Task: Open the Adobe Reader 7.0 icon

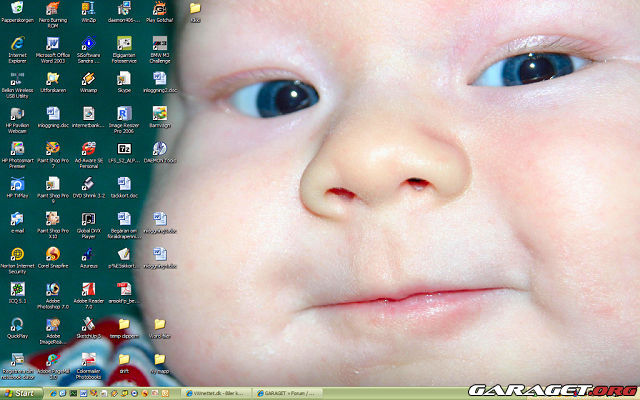Action: (x=88, y=291)
